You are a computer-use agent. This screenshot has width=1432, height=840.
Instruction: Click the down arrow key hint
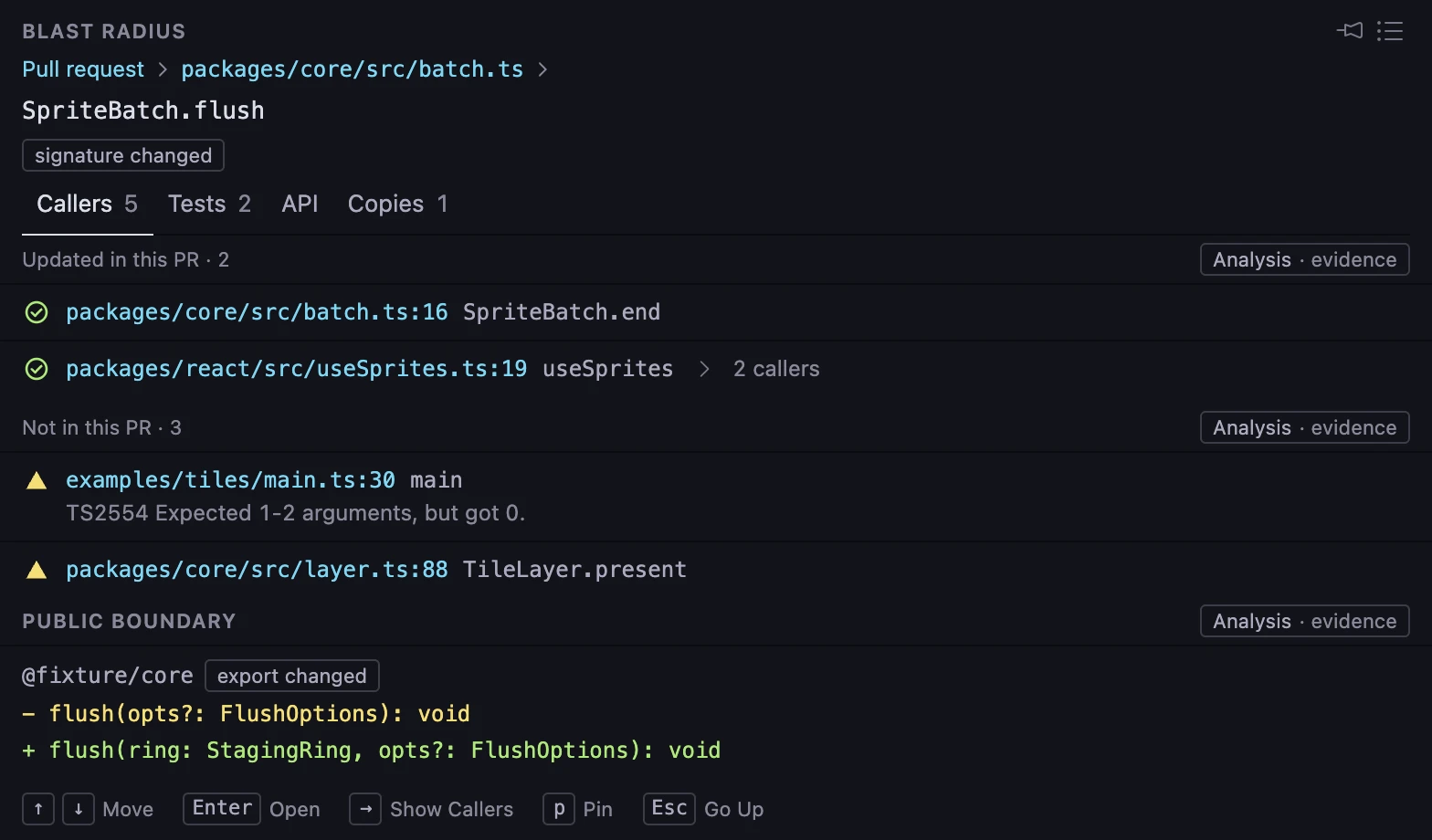79,809
